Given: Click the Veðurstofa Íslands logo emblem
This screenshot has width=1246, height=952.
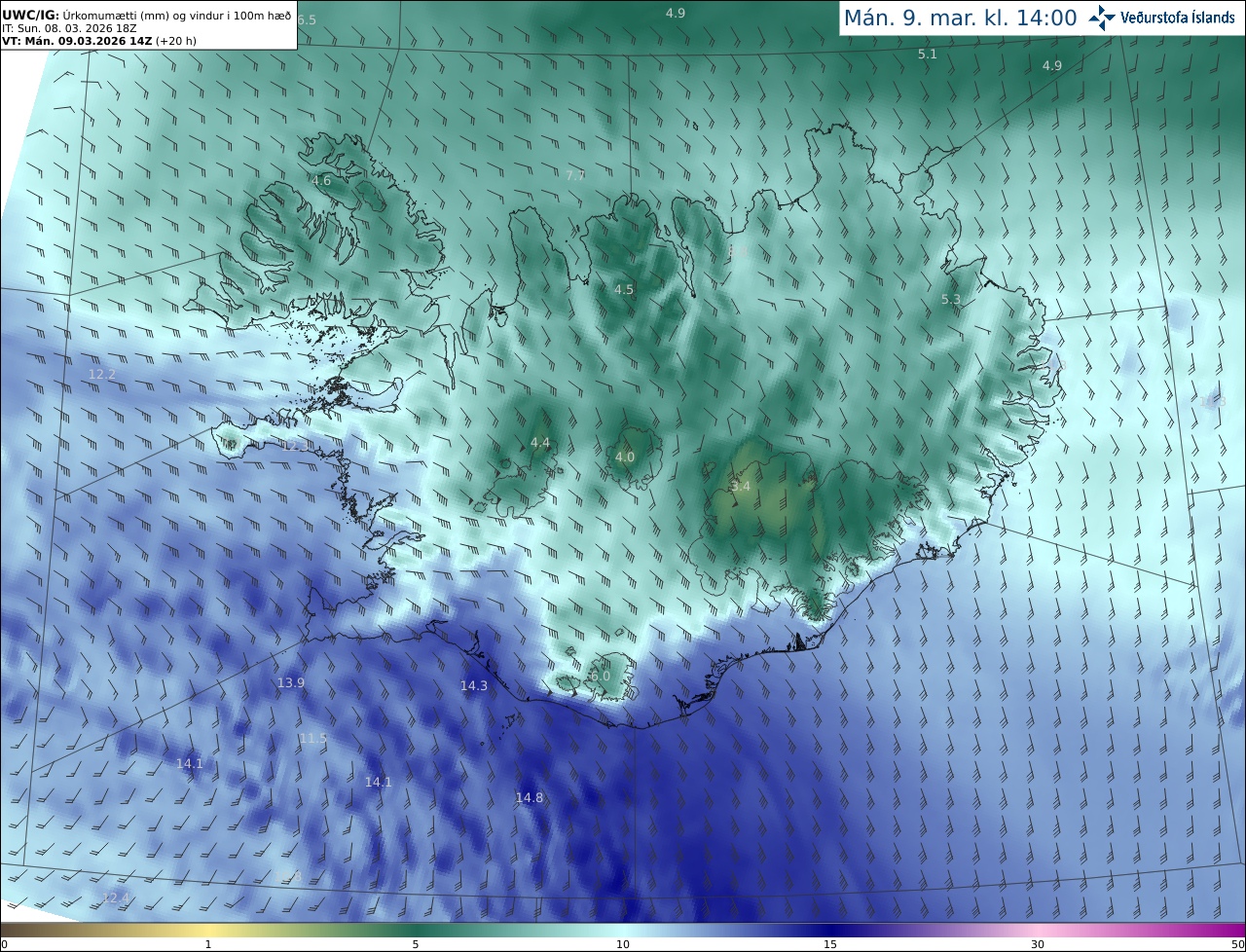Looking at the screenshot, I should coord(1102,18).
